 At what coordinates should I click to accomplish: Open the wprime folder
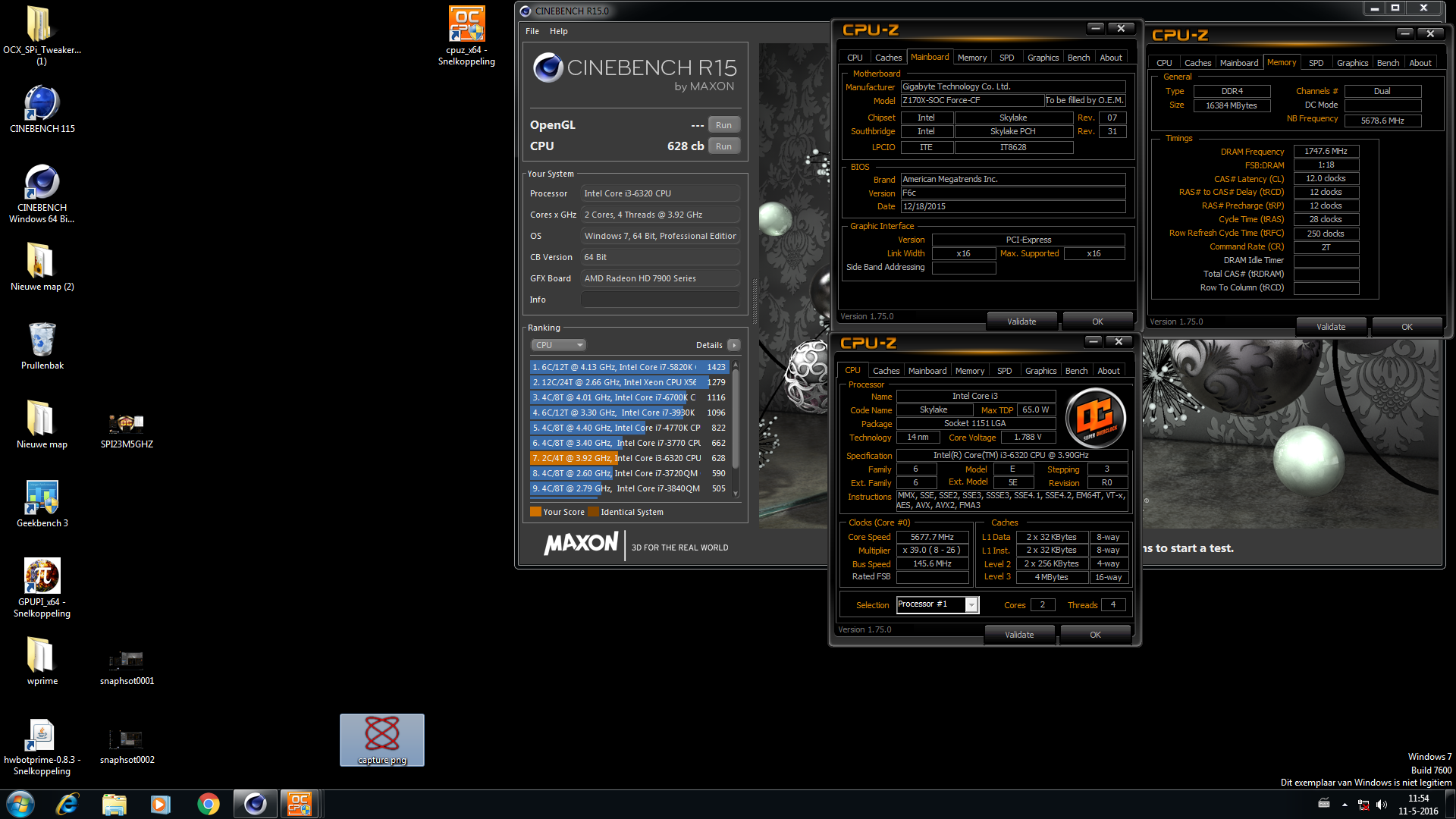point(42,661)
